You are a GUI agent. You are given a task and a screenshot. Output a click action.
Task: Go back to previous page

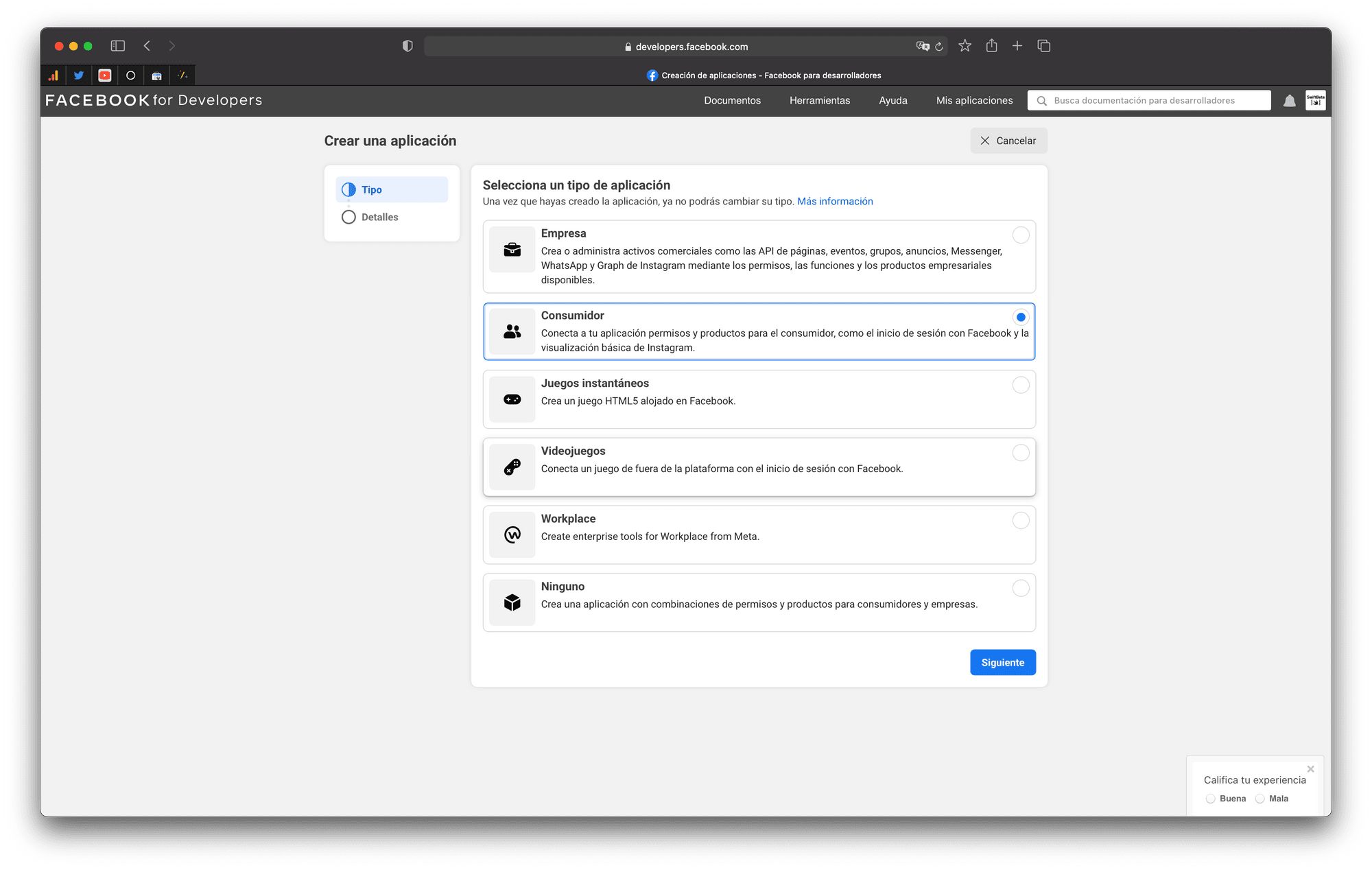(147, 46)
